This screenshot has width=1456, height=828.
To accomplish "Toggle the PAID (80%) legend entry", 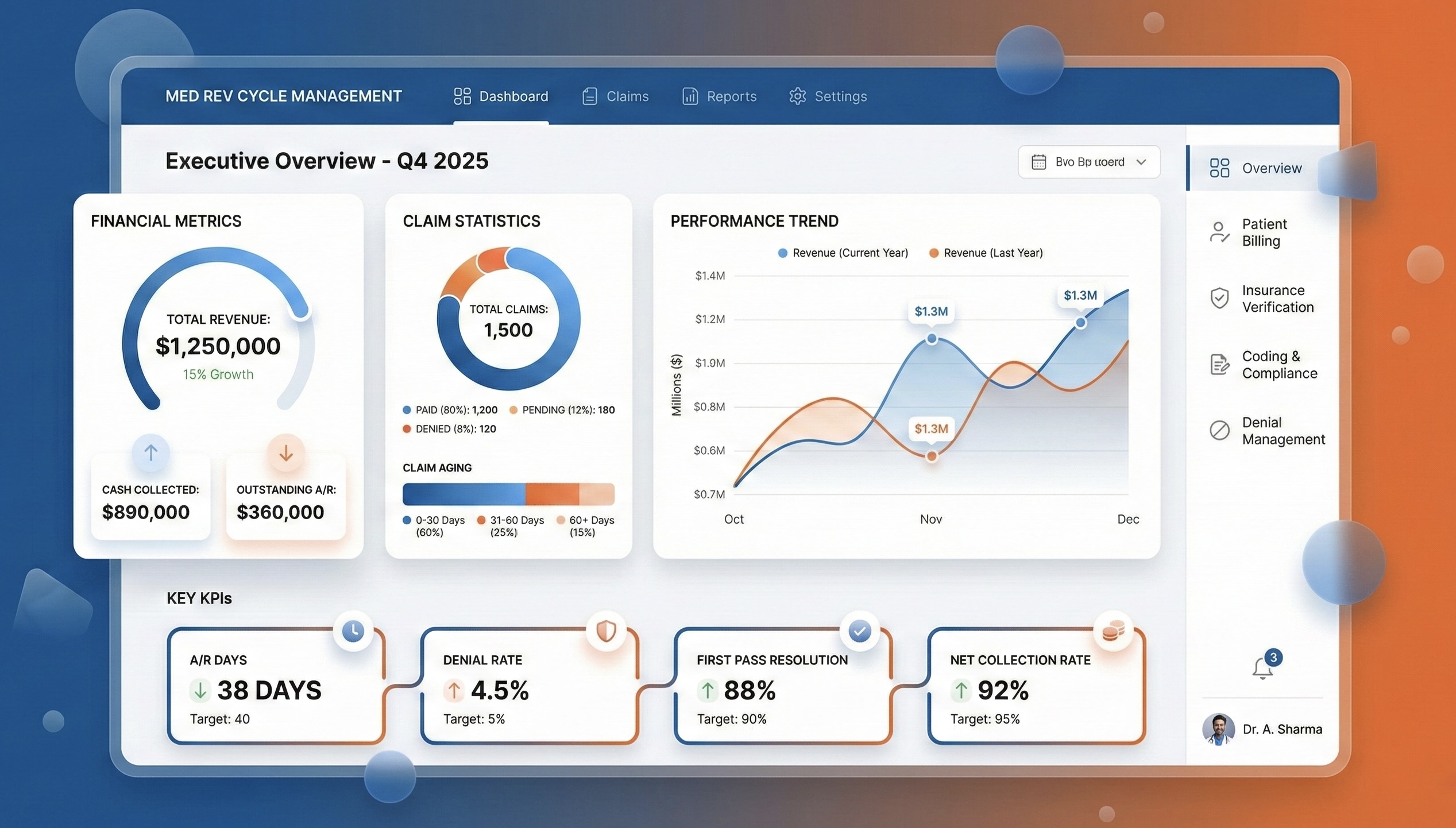I will point(450,410).
